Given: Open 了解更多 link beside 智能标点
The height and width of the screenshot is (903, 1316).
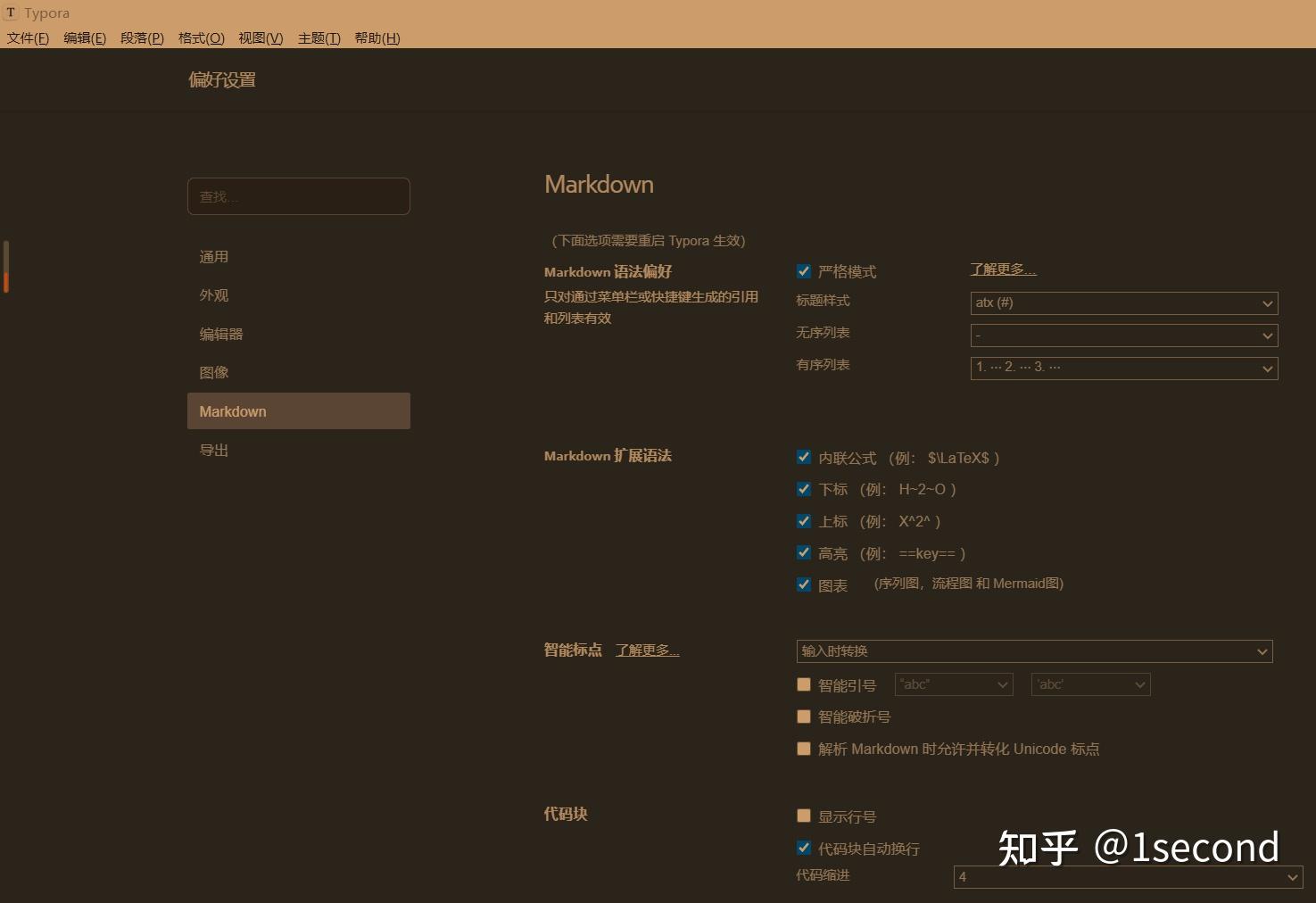Looking at the screenshot, I should coord(647,650).
